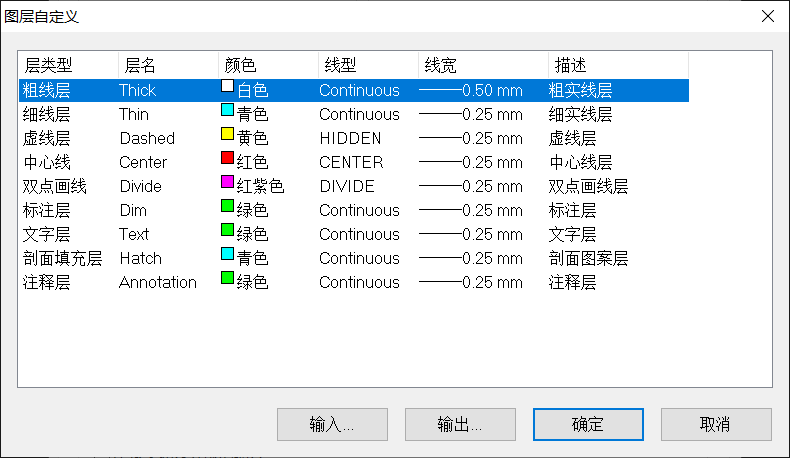Screen dimensions: 790x458
Task: Click the layer name Dim
Action: click(133, 210)
